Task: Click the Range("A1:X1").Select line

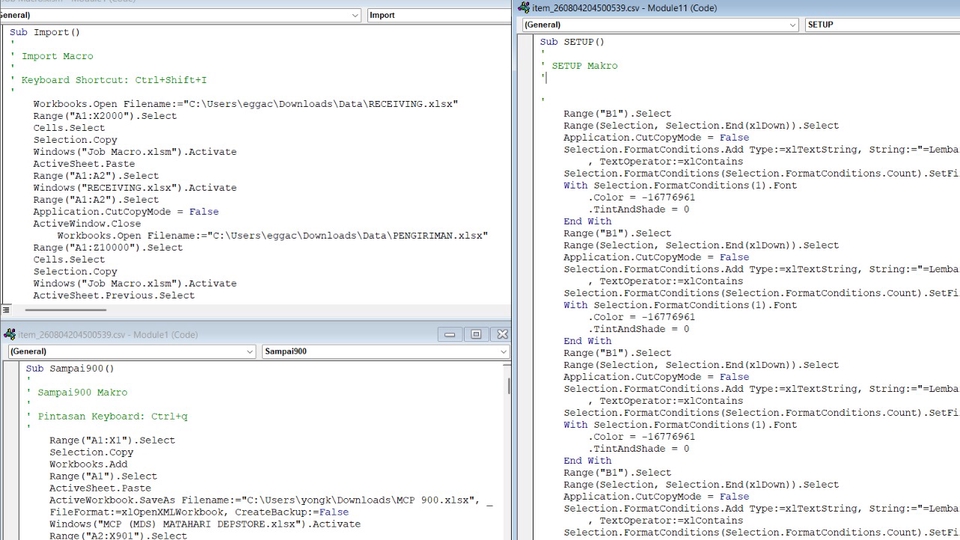Action: [112, 440]
